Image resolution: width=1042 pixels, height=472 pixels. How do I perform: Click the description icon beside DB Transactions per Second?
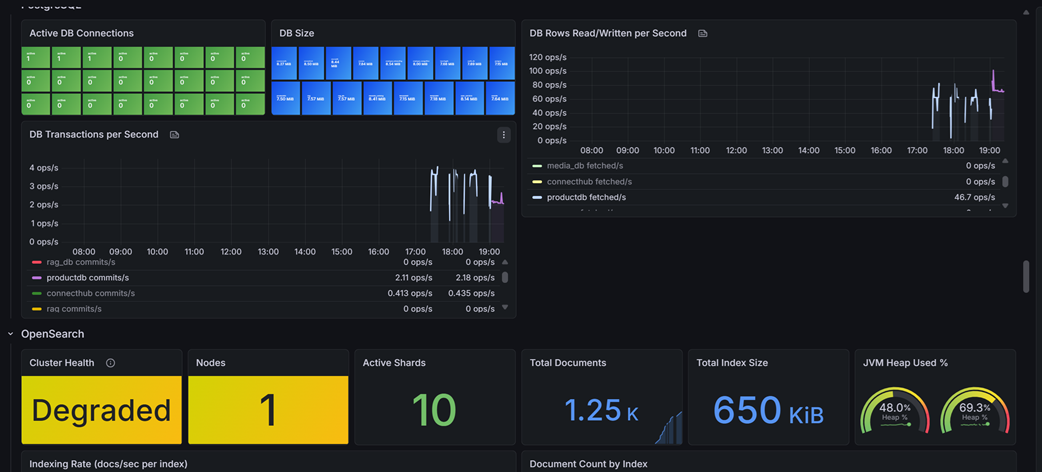(x=174, y=135)
